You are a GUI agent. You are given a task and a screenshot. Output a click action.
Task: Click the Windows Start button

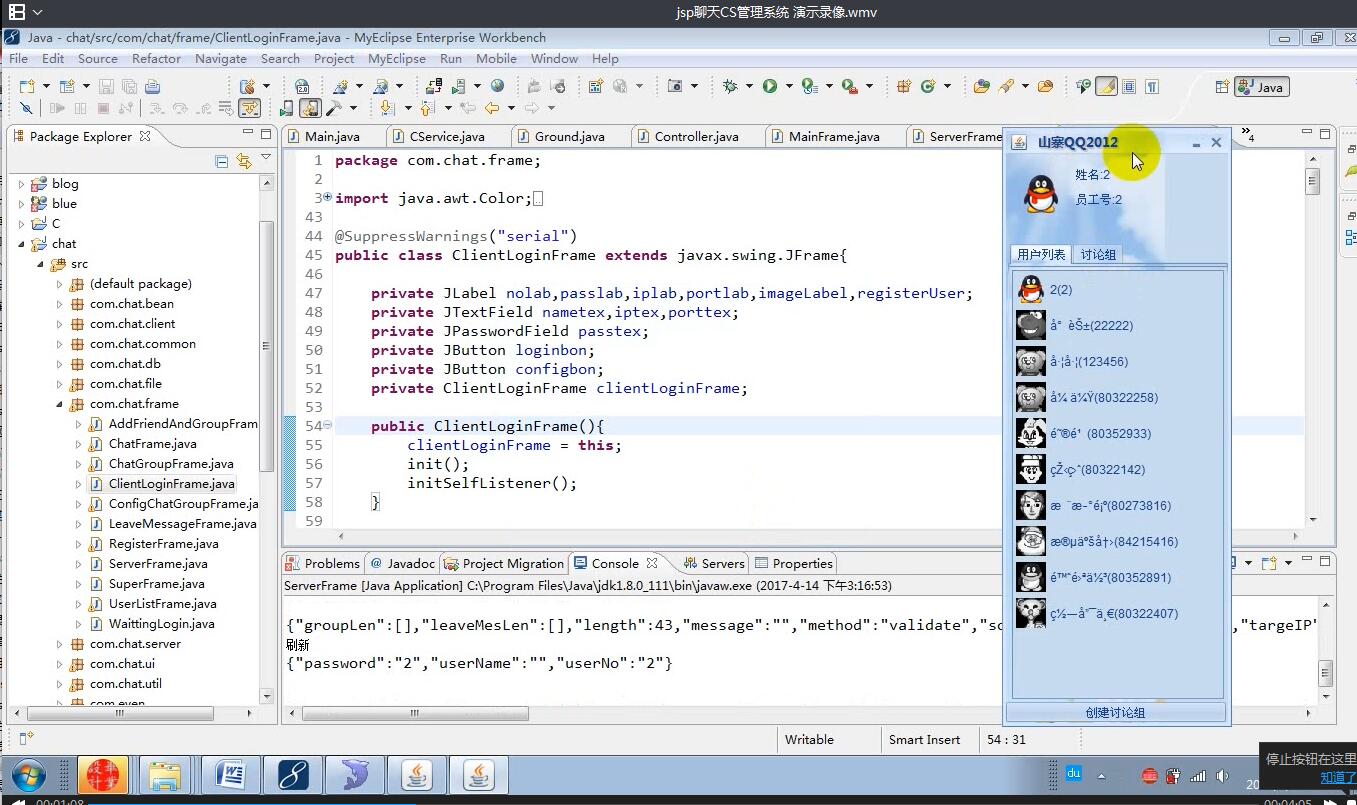coord(29,776)
